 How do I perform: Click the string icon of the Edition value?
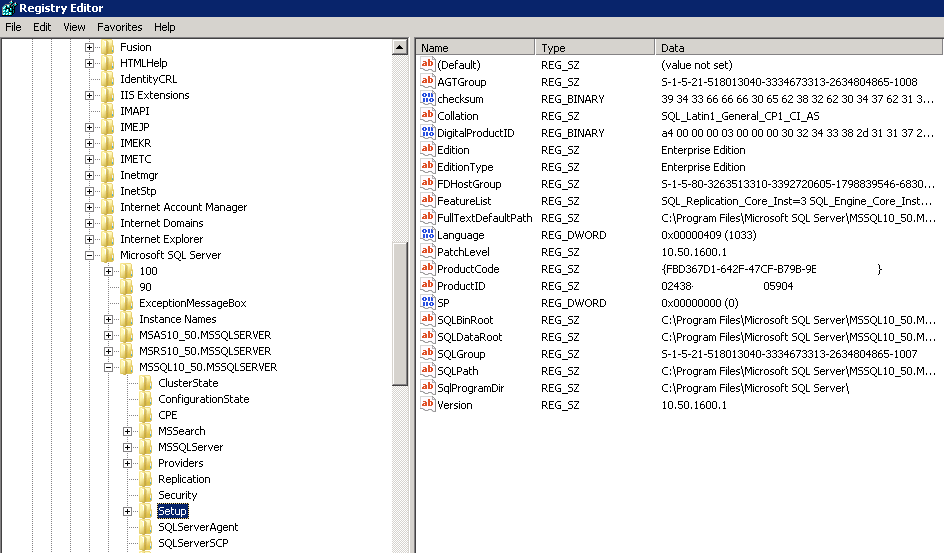click(x=427, y=149)
